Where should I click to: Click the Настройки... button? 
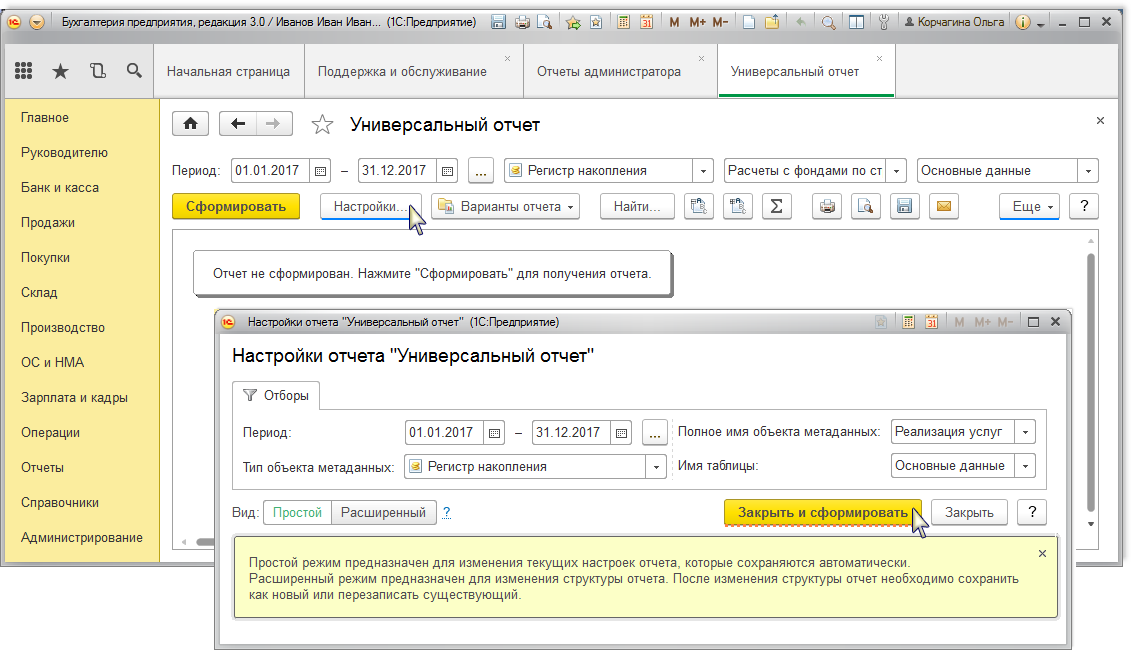[371, 206]
